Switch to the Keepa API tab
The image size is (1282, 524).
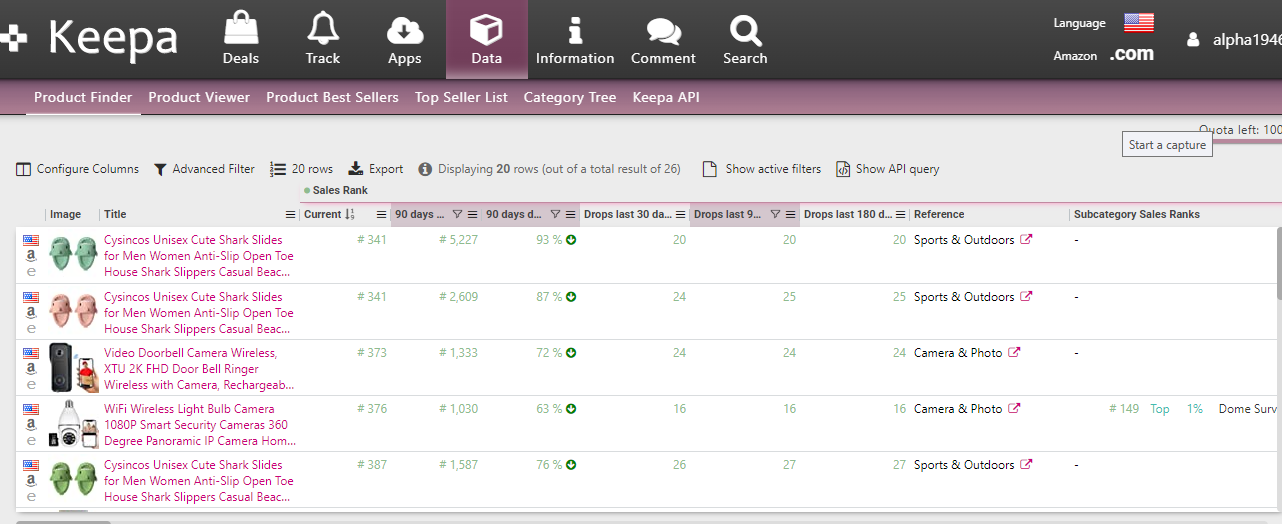point(666,97)
